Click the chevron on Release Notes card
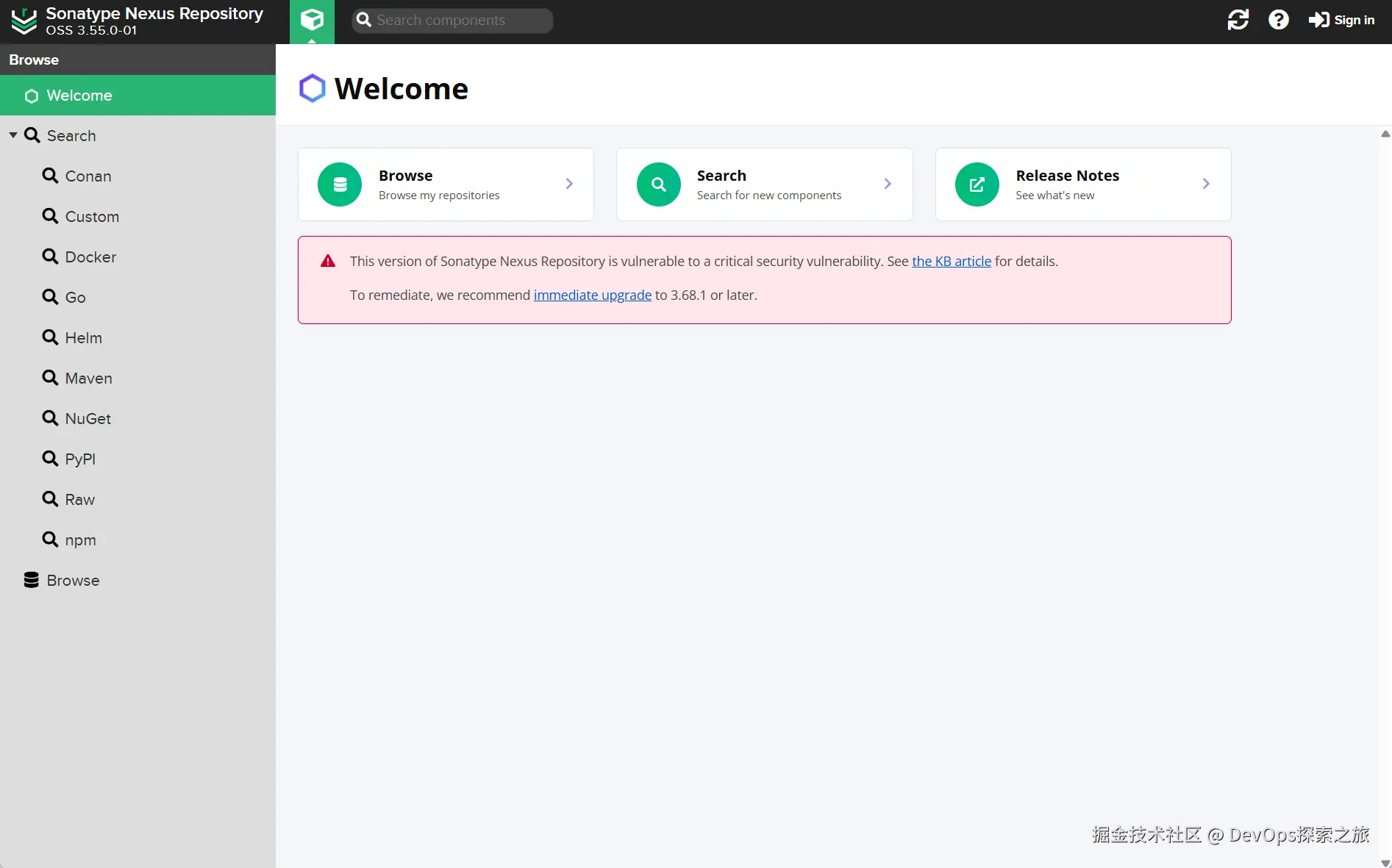This screenshot has height=868, width=1392. click(1206, 184)
